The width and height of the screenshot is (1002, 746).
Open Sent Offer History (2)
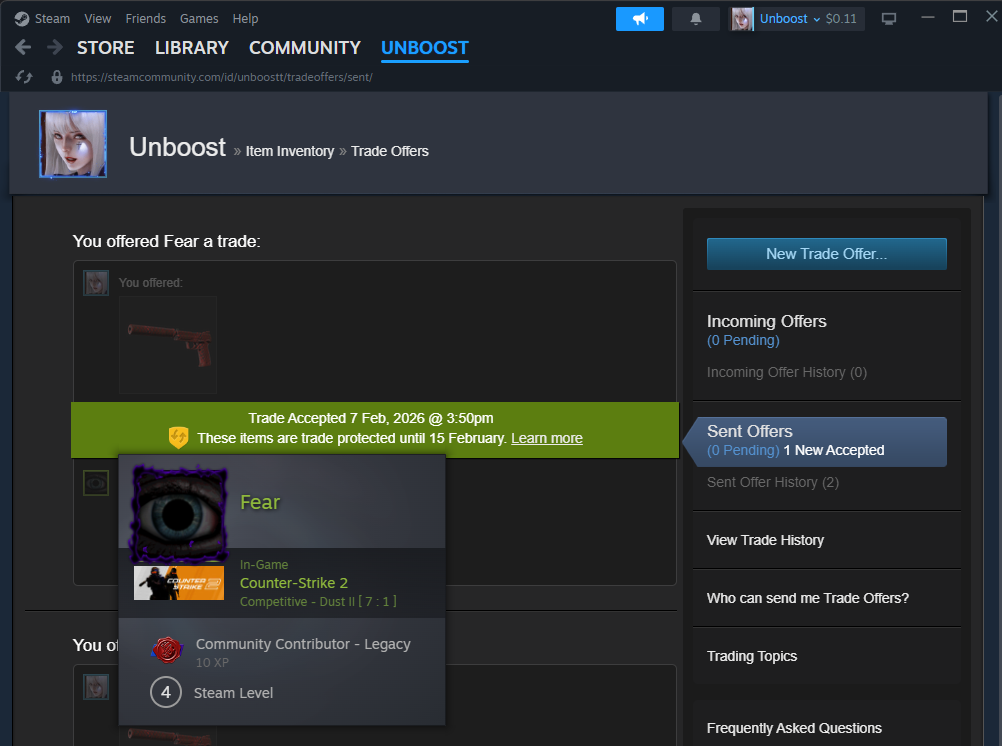tap(773, 482)
